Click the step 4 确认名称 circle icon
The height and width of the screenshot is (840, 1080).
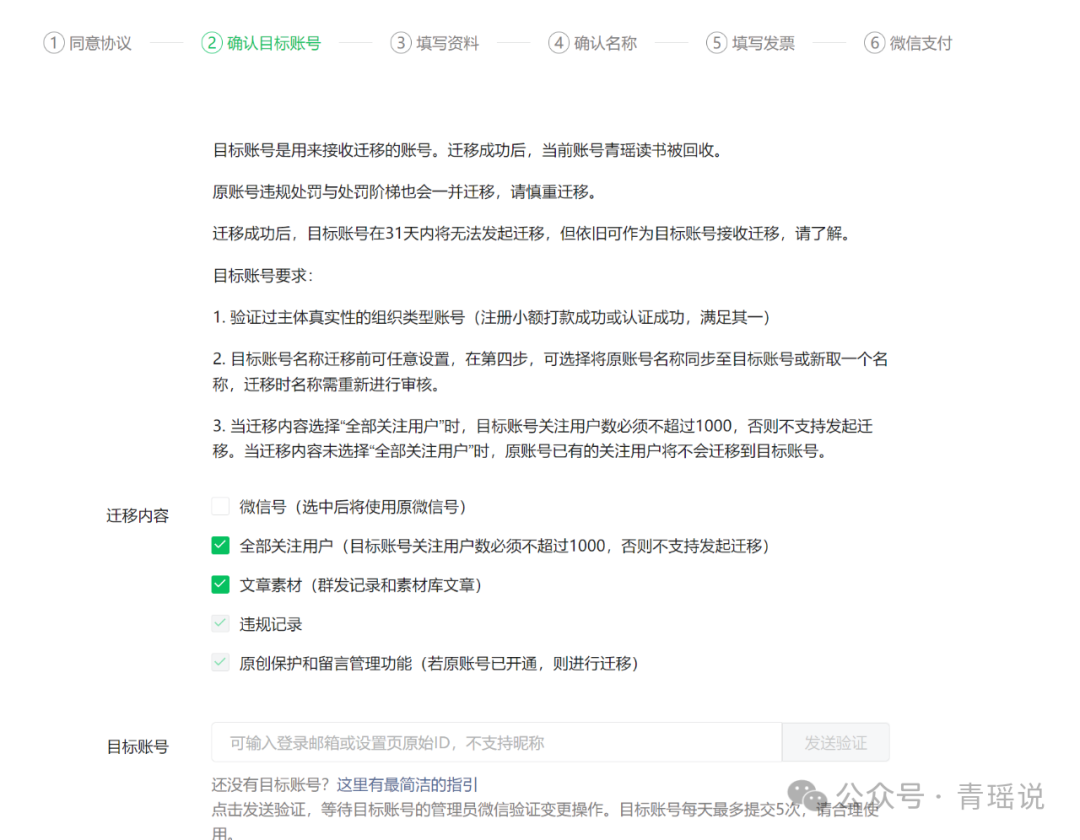point(558,43)
